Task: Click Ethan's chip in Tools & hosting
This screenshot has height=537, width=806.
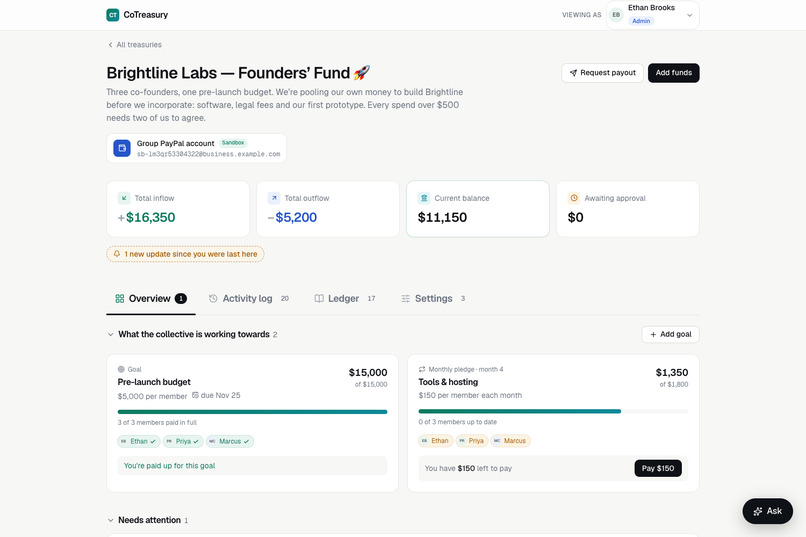Action: coord(435,441)
